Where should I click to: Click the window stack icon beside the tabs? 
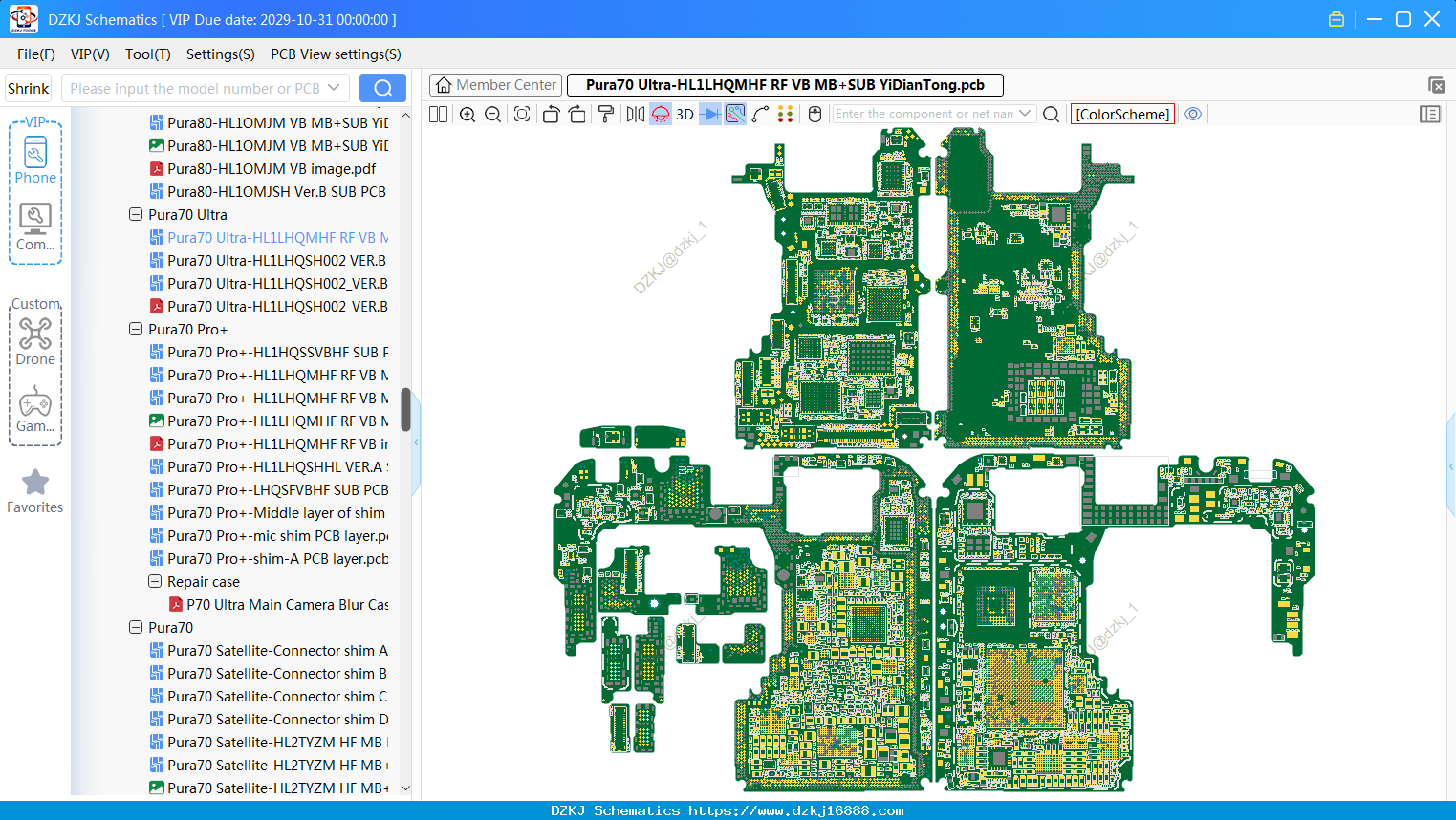(x=1436, y=85)
